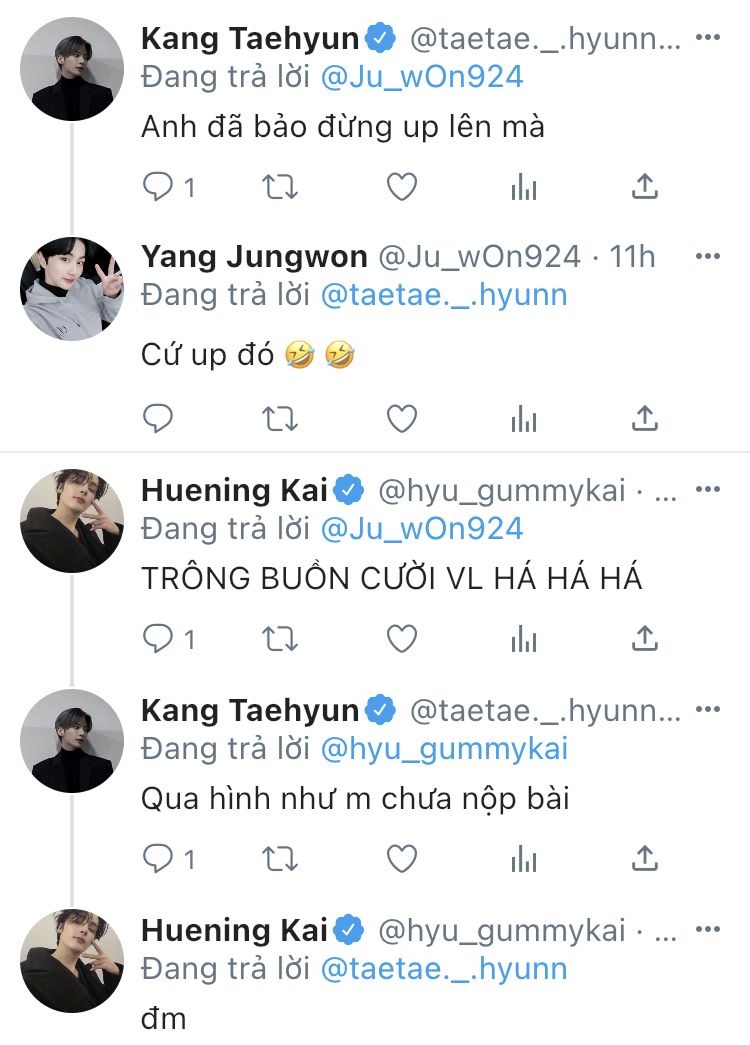Open more options on Huening Kai's "đm" tweet

707,930
